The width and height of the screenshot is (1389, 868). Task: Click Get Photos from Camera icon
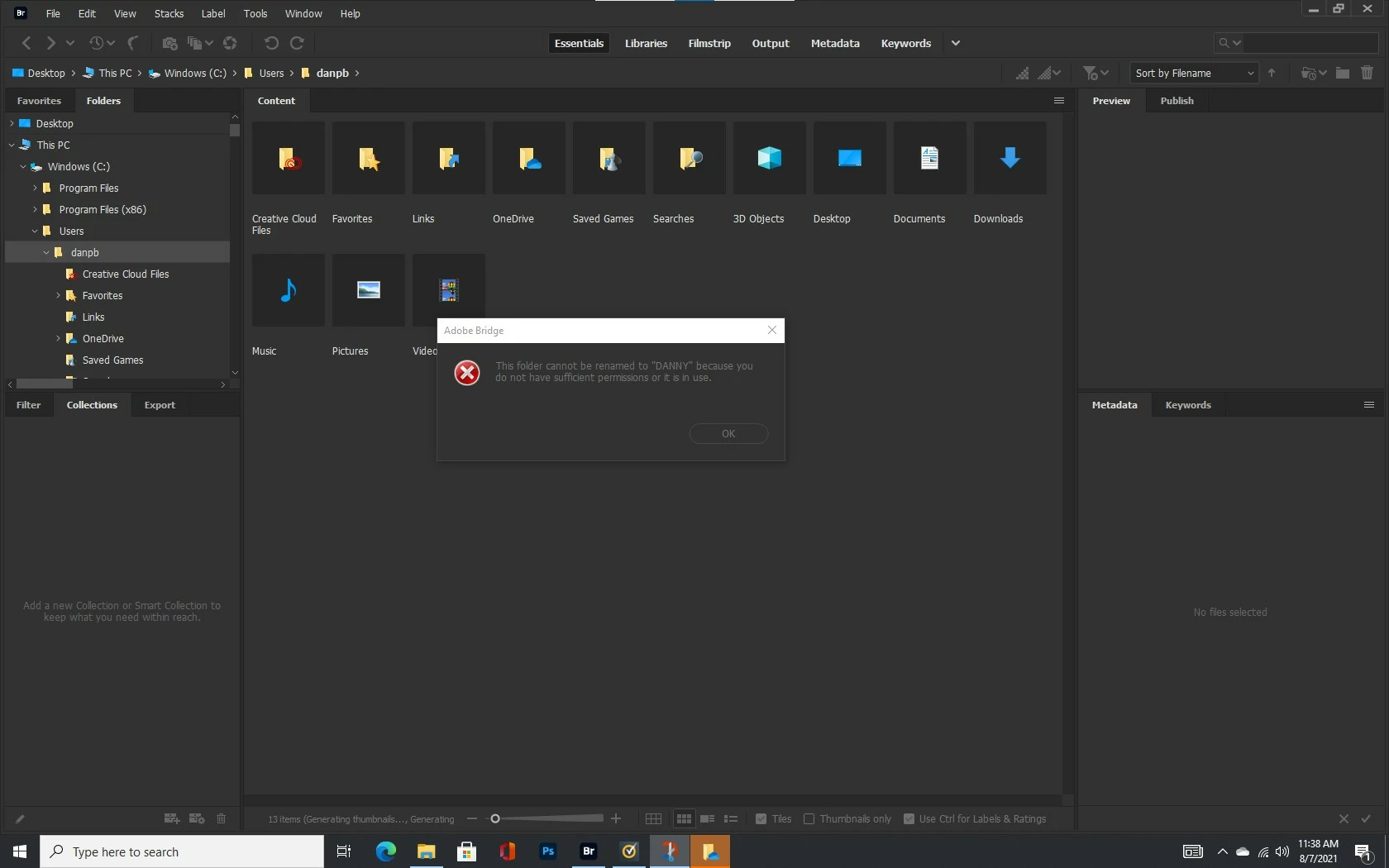(x=169, y=43)
